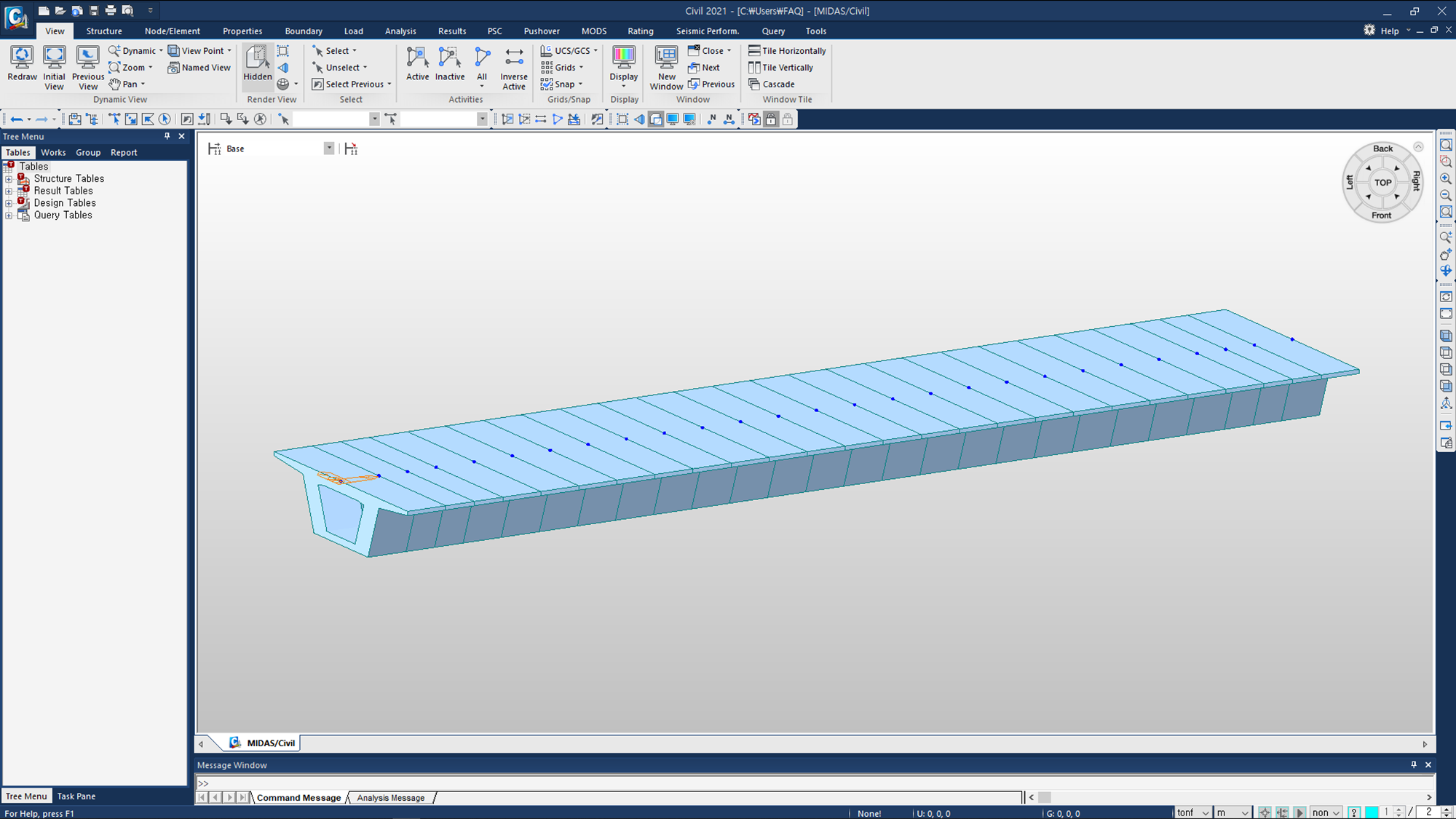This screenshot has width=1456, height=819.
Task: Click TOP on the view navigator
Action: pyautogui.click(x=1382, y=183)
